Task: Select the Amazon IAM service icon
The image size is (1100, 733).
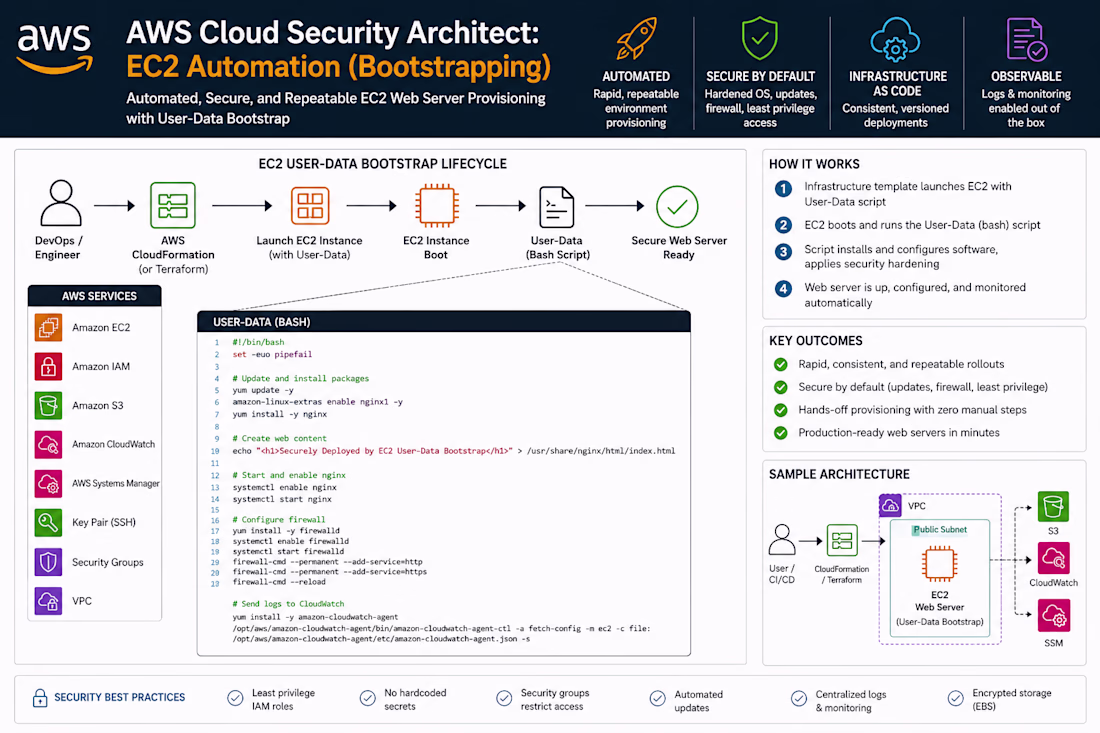Action: click(48, 366)
